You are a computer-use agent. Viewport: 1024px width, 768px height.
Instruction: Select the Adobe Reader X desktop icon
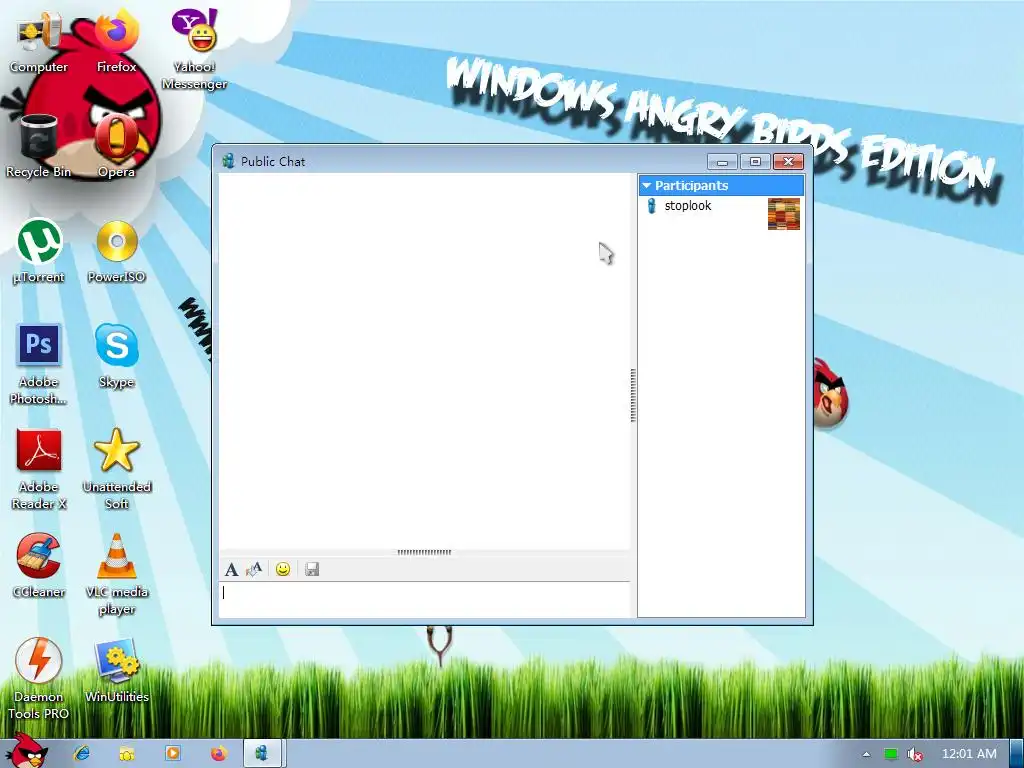tap(39, 469)
